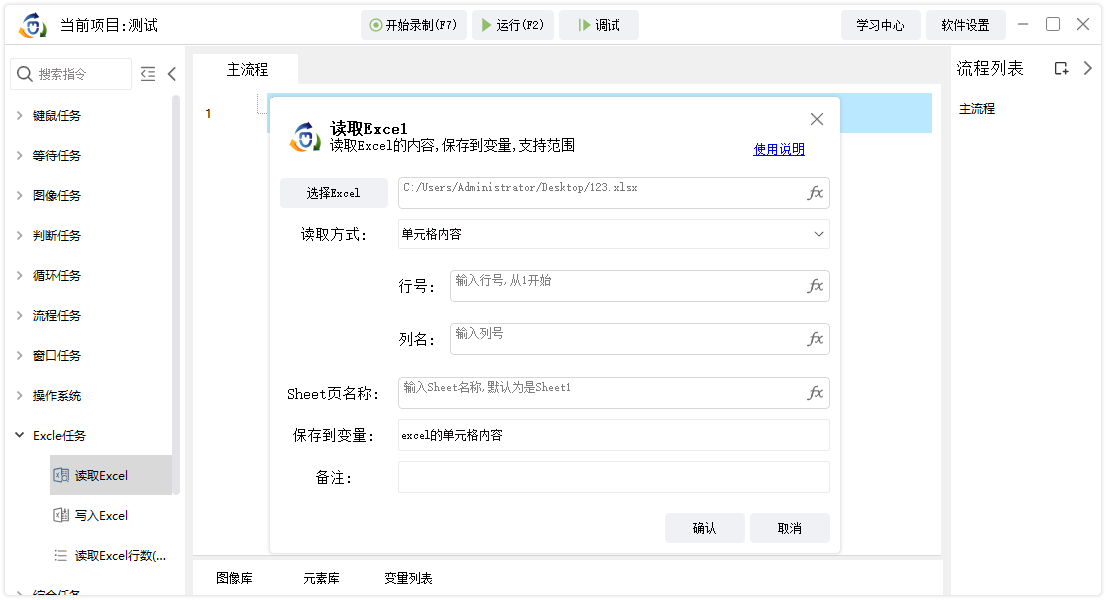
Task: Maximize the application window
Action: tap(1053, 24)
